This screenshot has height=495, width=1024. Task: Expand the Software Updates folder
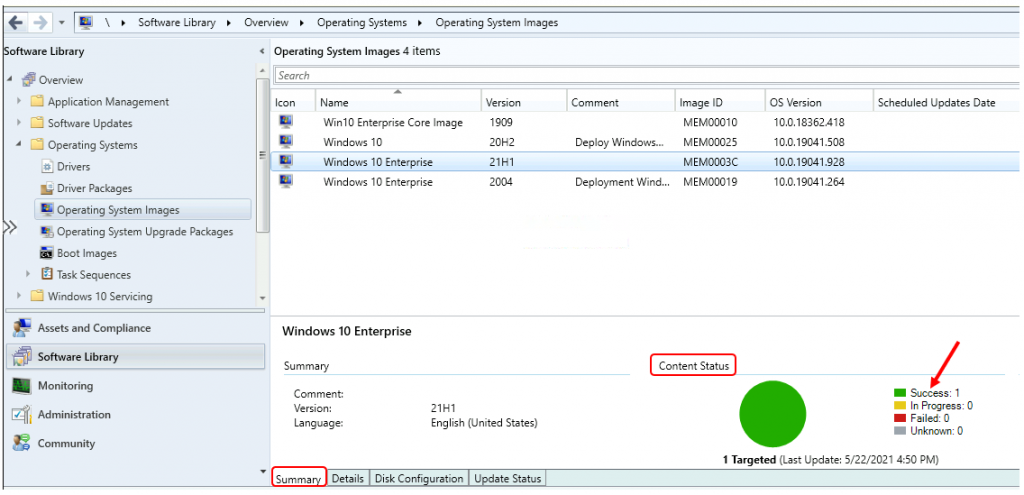(x=19, y=123)
